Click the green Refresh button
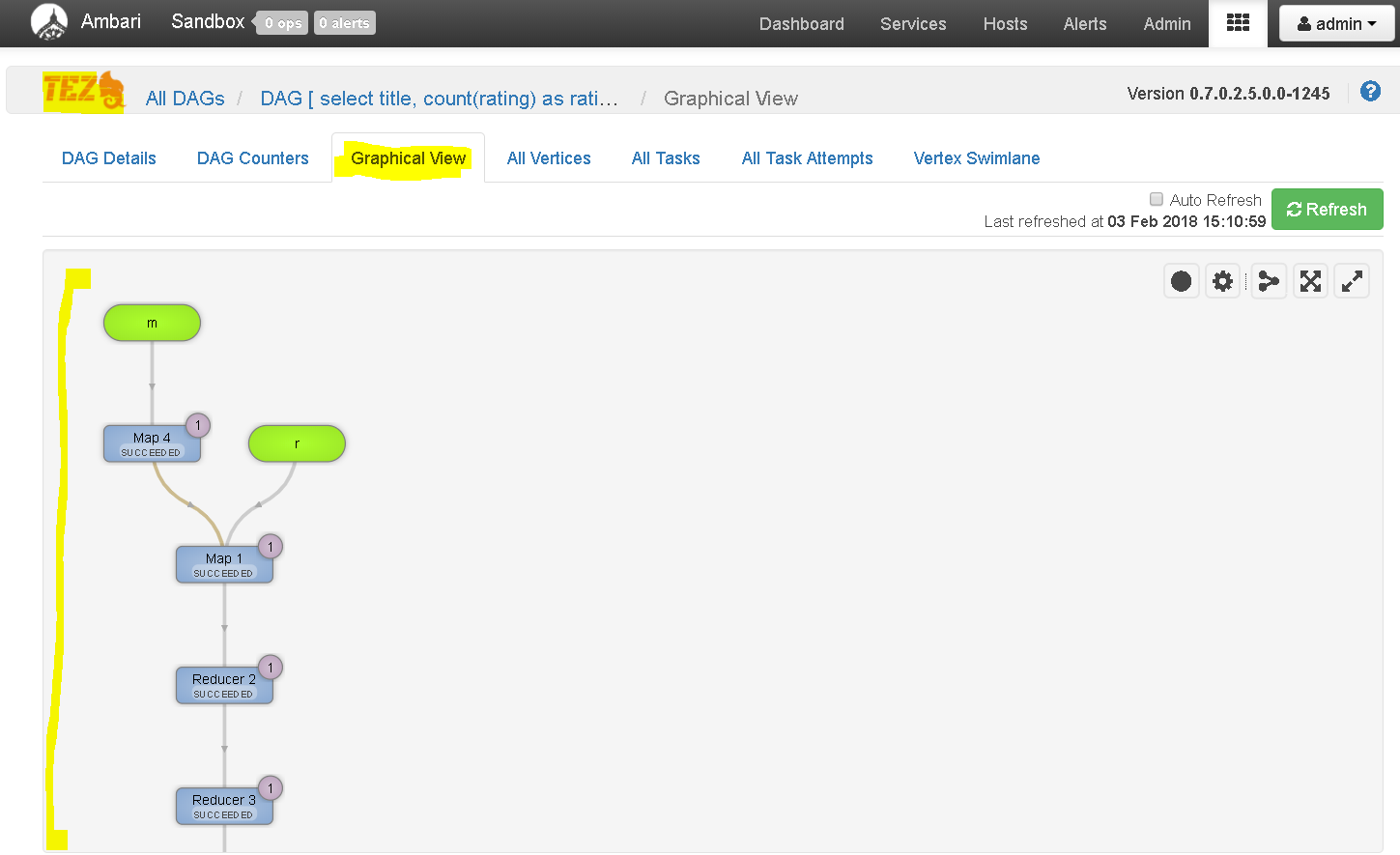1400x855 pixels. coord(1327,210)
